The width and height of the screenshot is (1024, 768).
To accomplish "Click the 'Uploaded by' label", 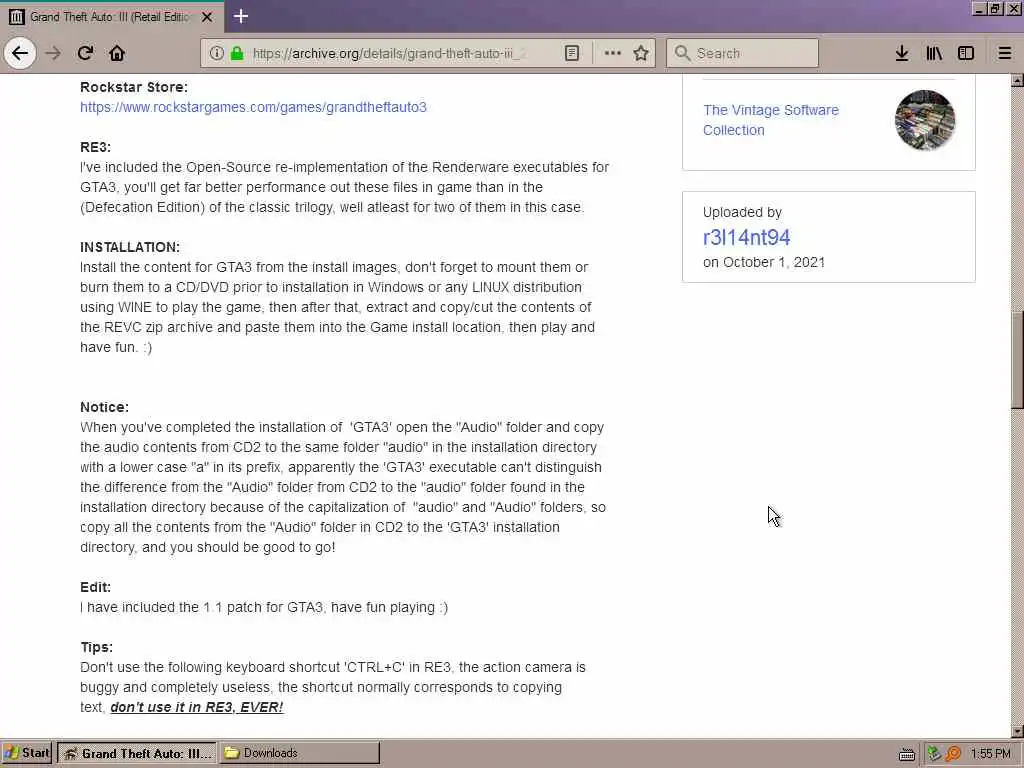I will [742, 212].
